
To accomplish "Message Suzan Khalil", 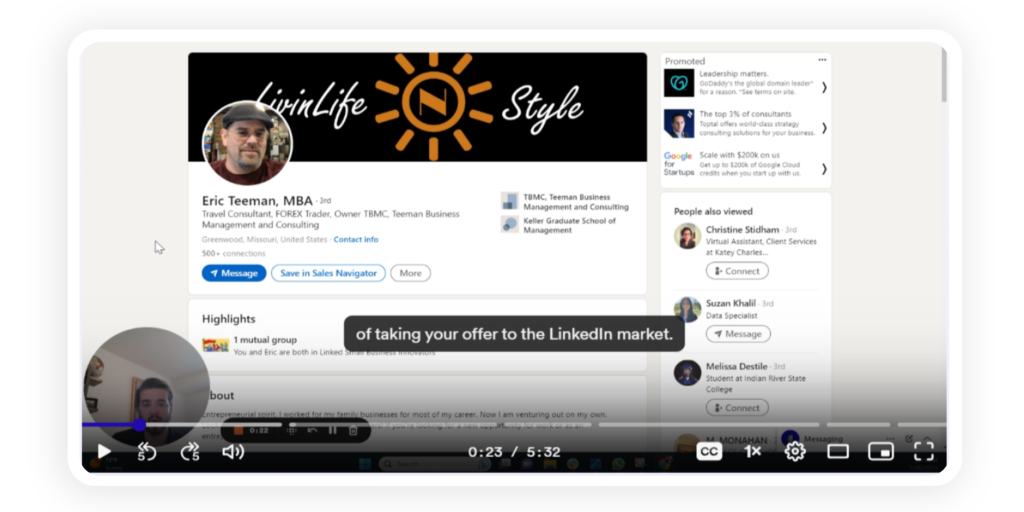I will coord(737,334).
